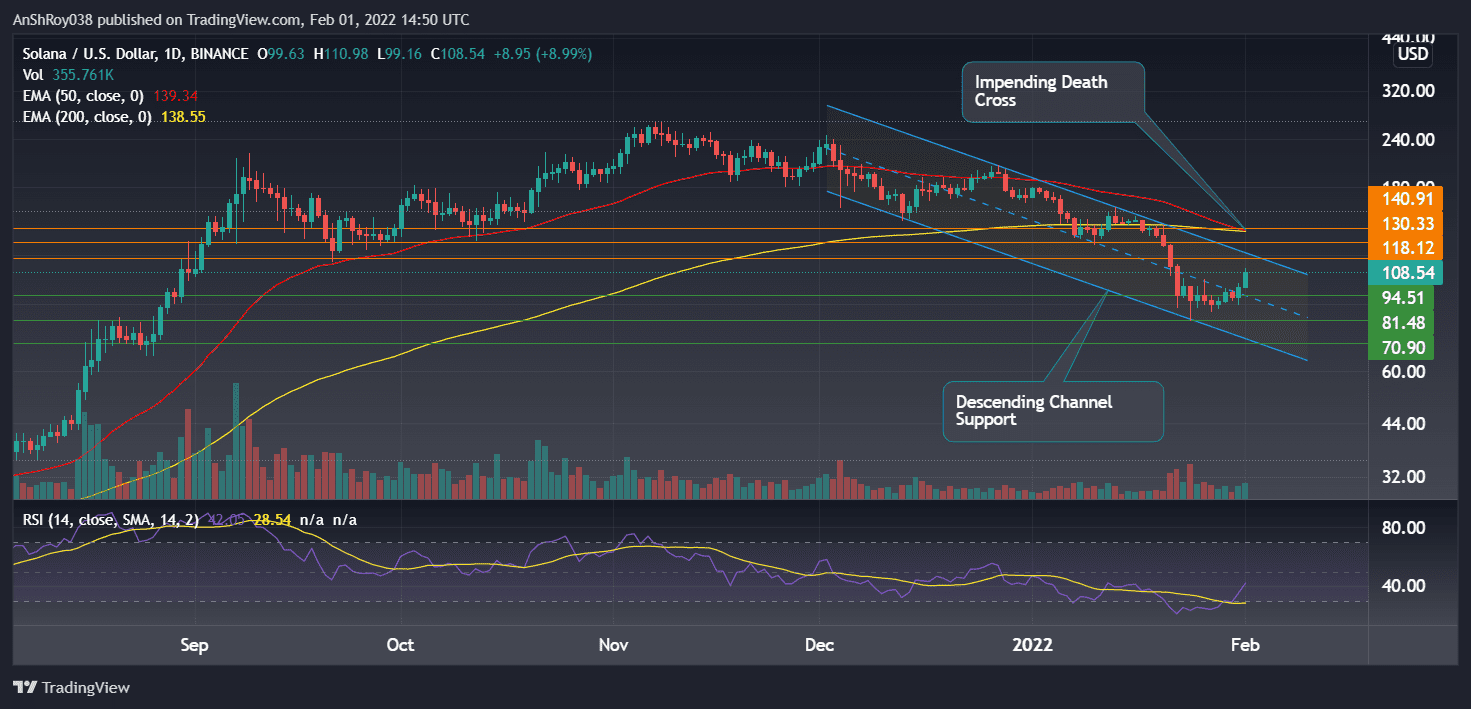Click the Nov label on time axis

click(x=613, y=646)
